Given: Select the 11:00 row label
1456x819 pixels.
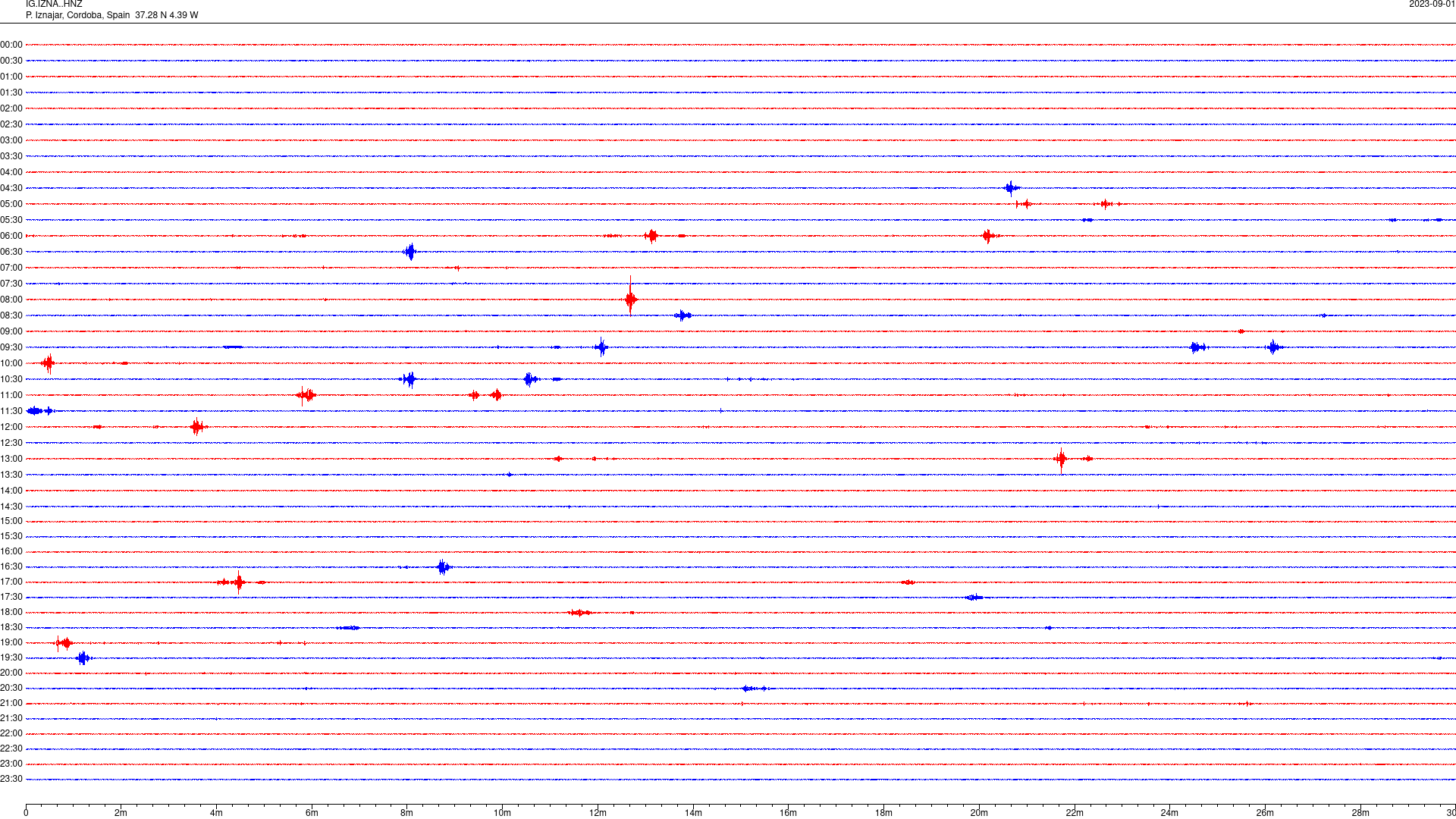Looking at the screenshot, I should click(11, 395).
